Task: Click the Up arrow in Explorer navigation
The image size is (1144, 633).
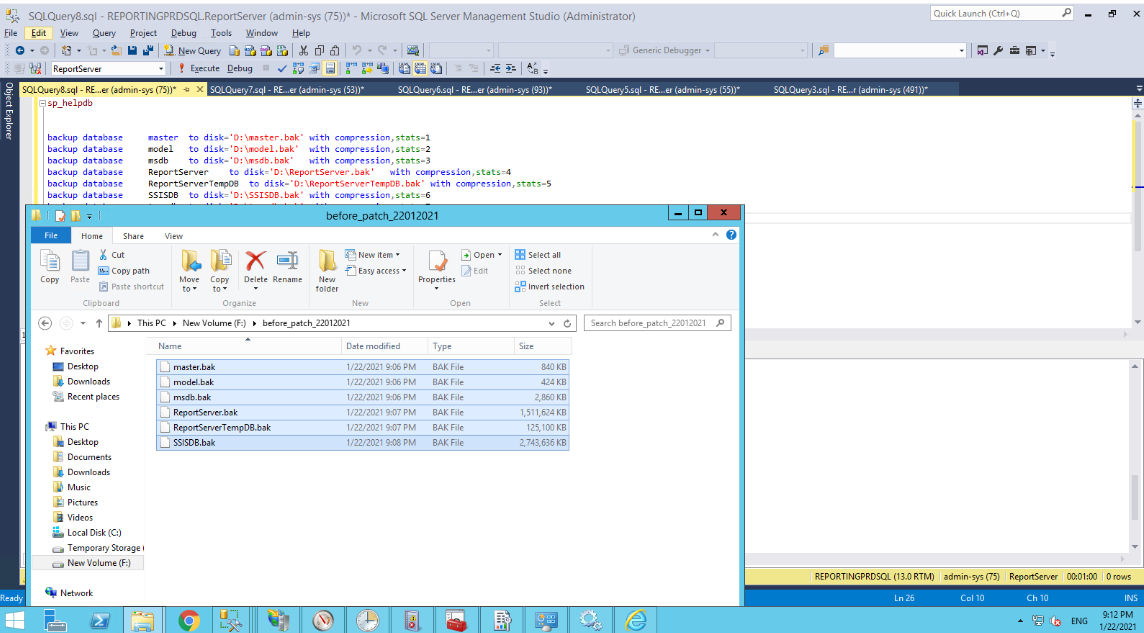Action: tap(98, 323)
